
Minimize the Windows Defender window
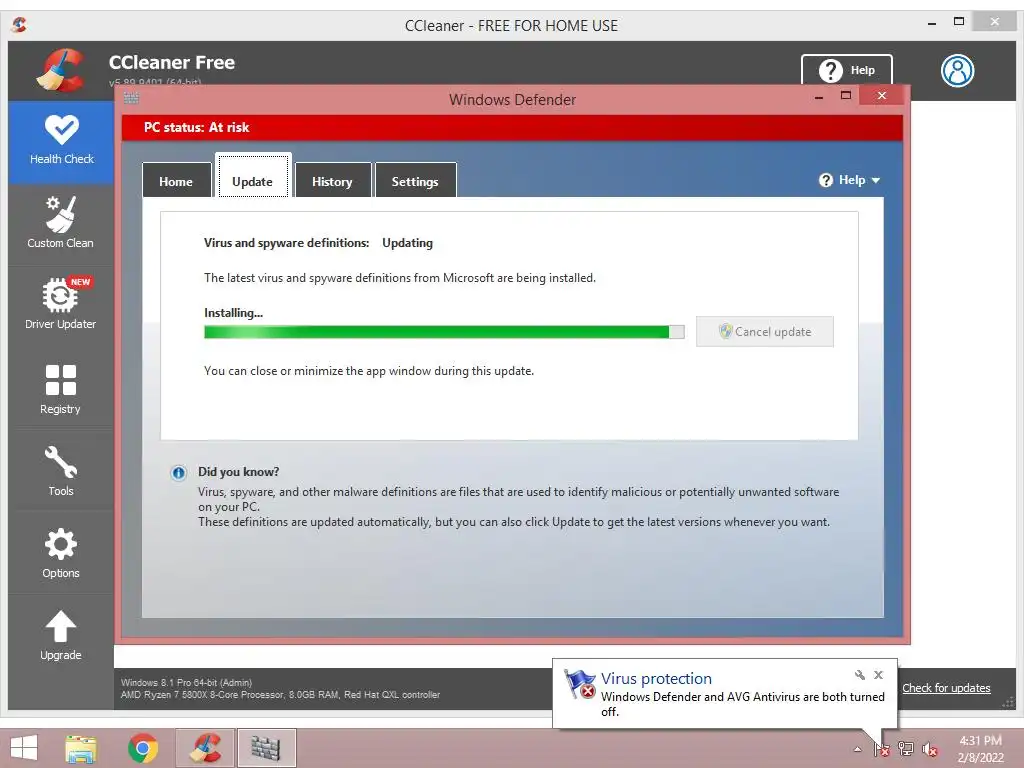(819, 97)
